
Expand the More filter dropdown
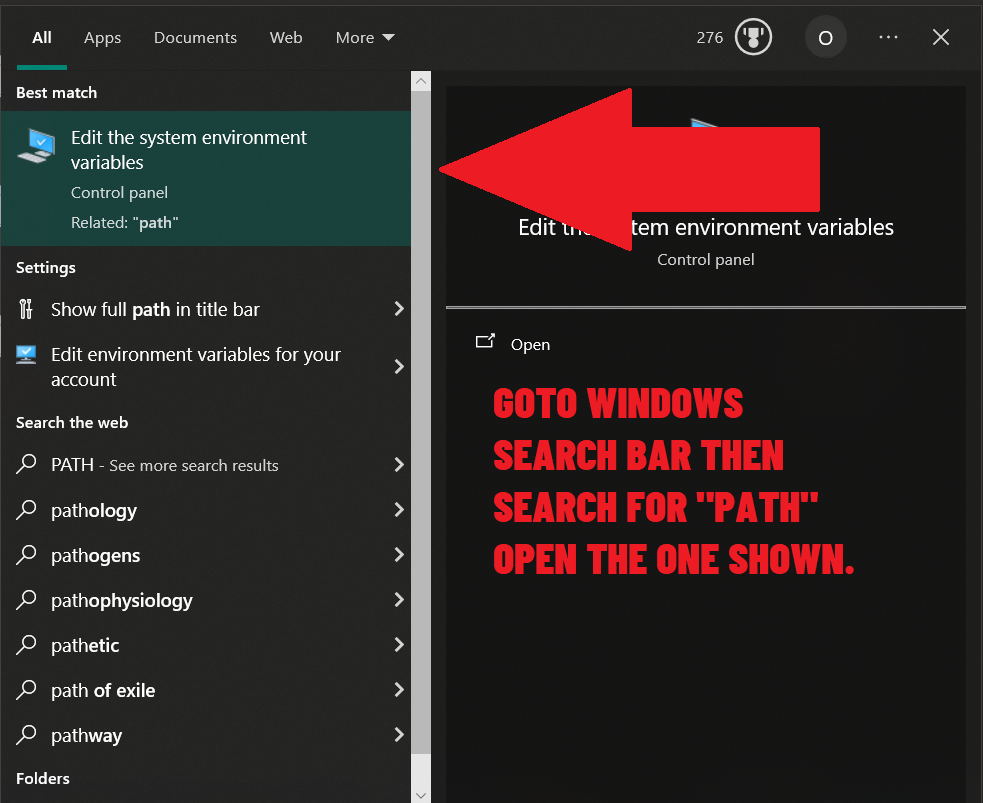pos(365,38)
